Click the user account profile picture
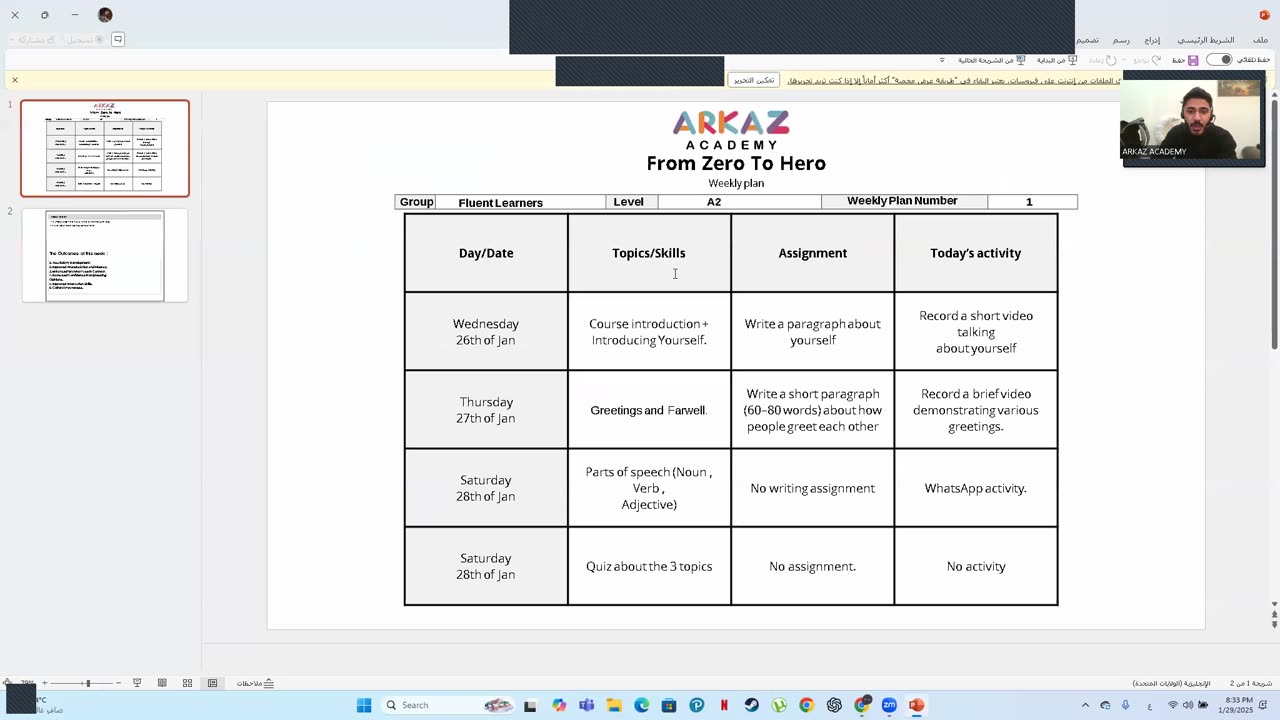1280x720 pixels. [x=105, y=15]
